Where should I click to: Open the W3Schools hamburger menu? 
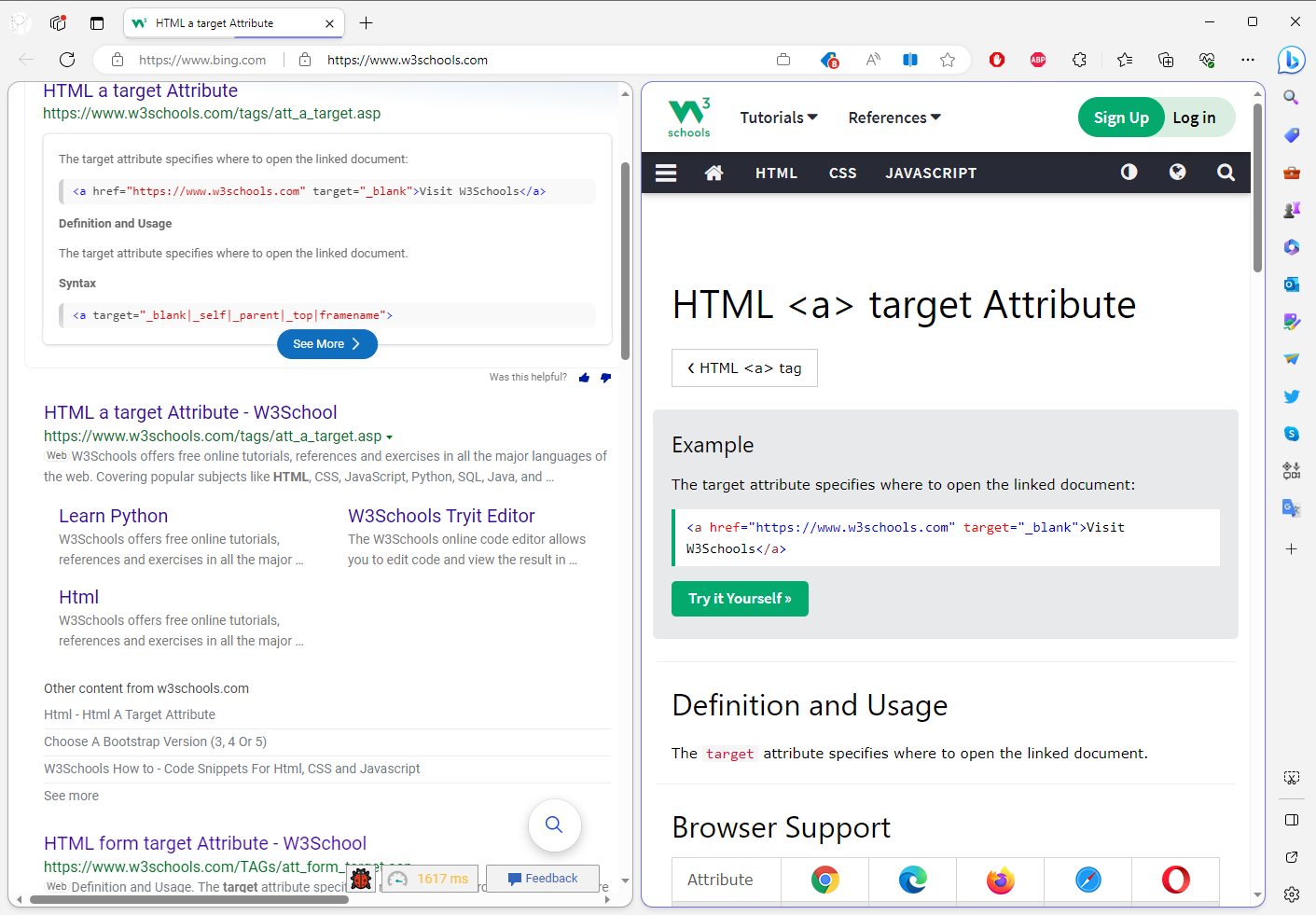(666, 173)
